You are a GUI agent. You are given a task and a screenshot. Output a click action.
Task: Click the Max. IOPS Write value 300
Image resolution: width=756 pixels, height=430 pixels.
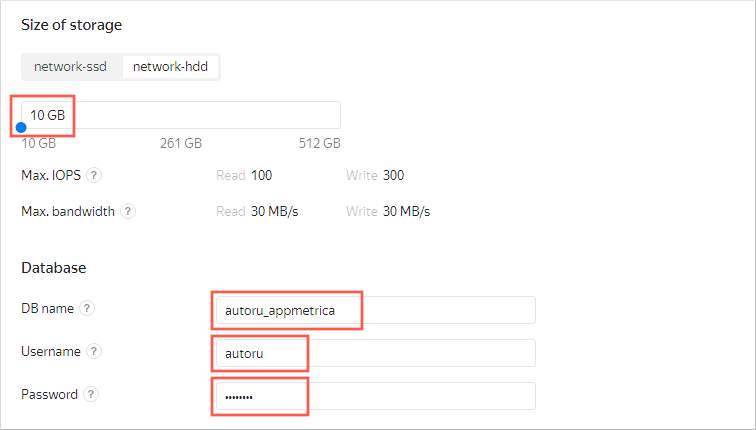393,176
